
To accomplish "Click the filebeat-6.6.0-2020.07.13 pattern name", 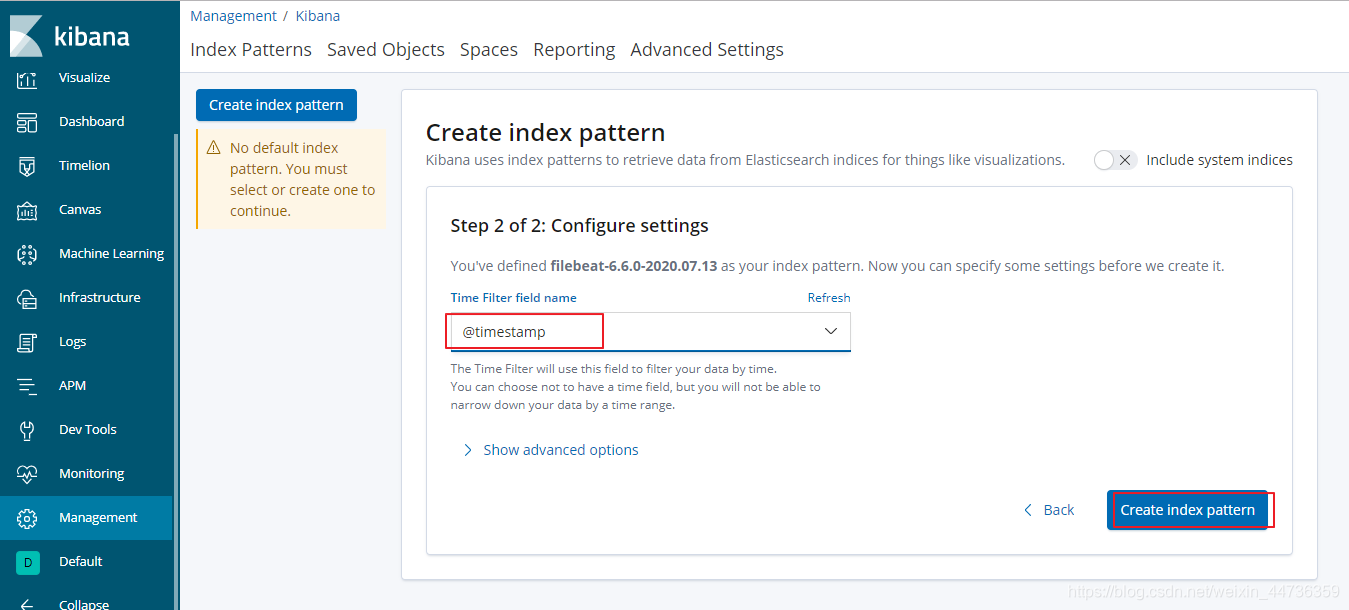I will click(636, 266).
